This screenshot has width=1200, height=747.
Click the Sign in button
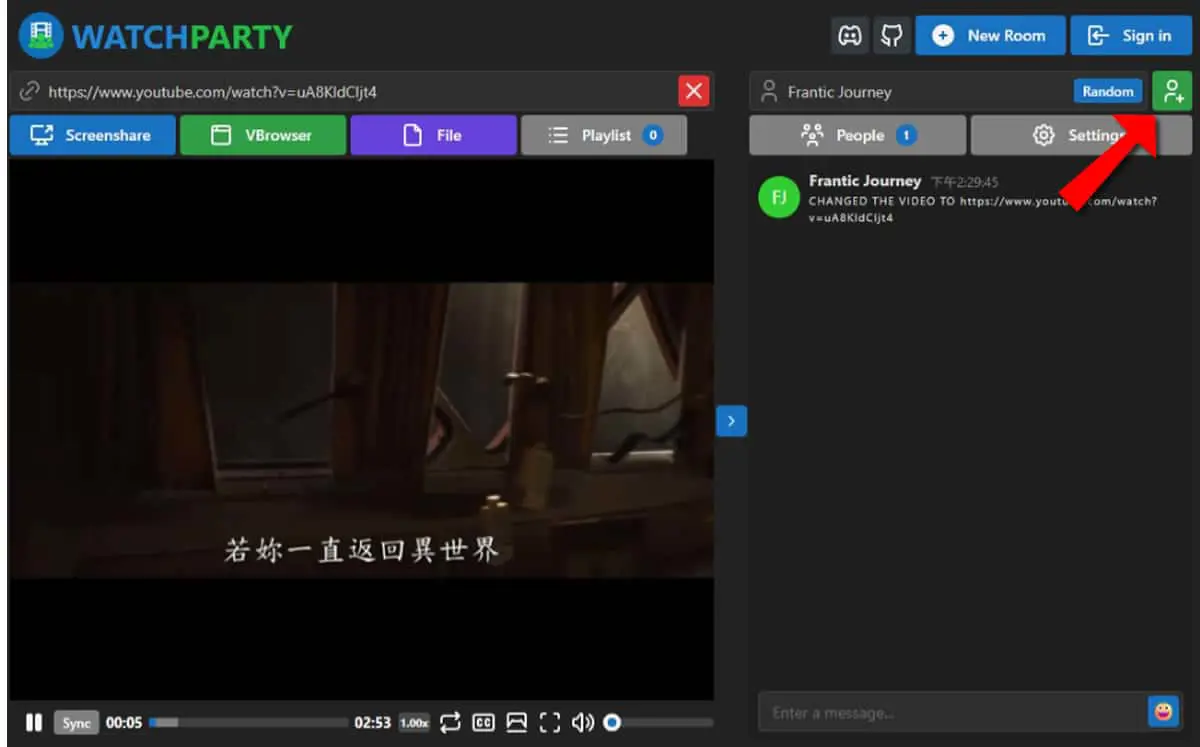pyautogui.click(x=1130, y=36)
